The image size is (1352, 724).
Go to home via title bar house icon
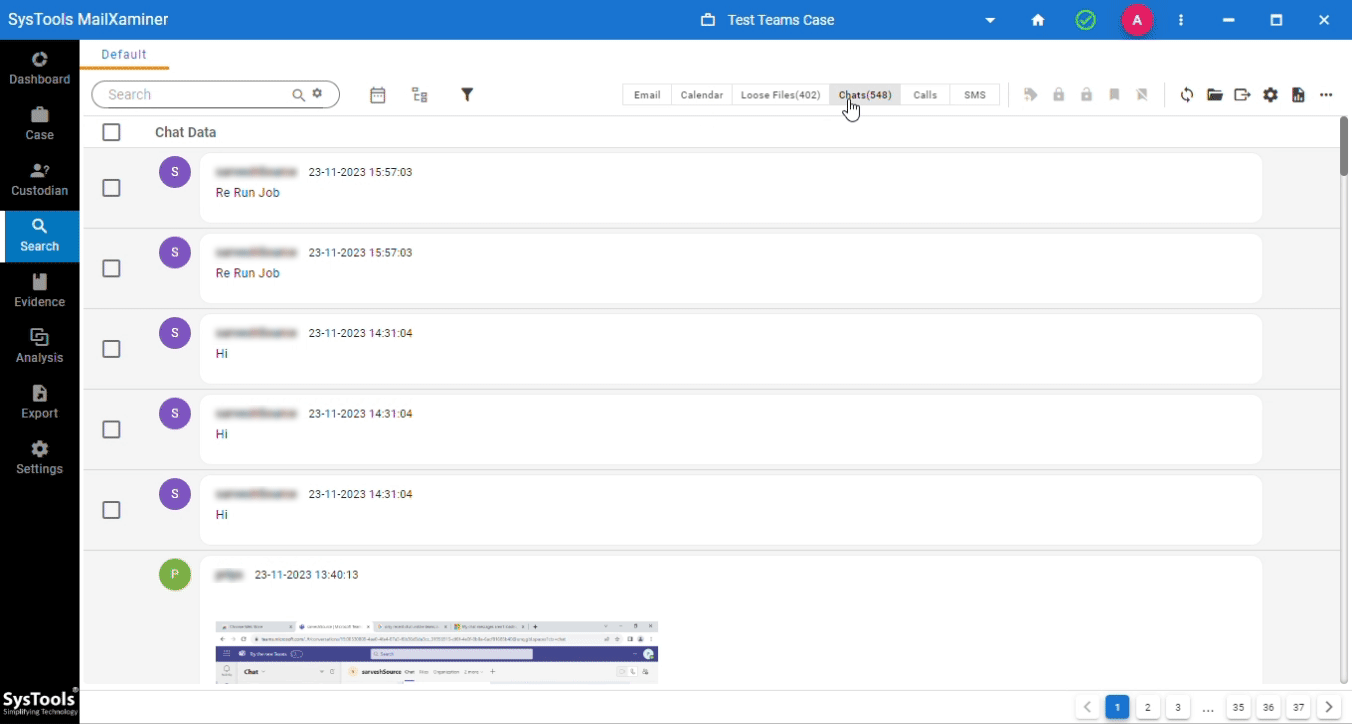point(1038,20)
